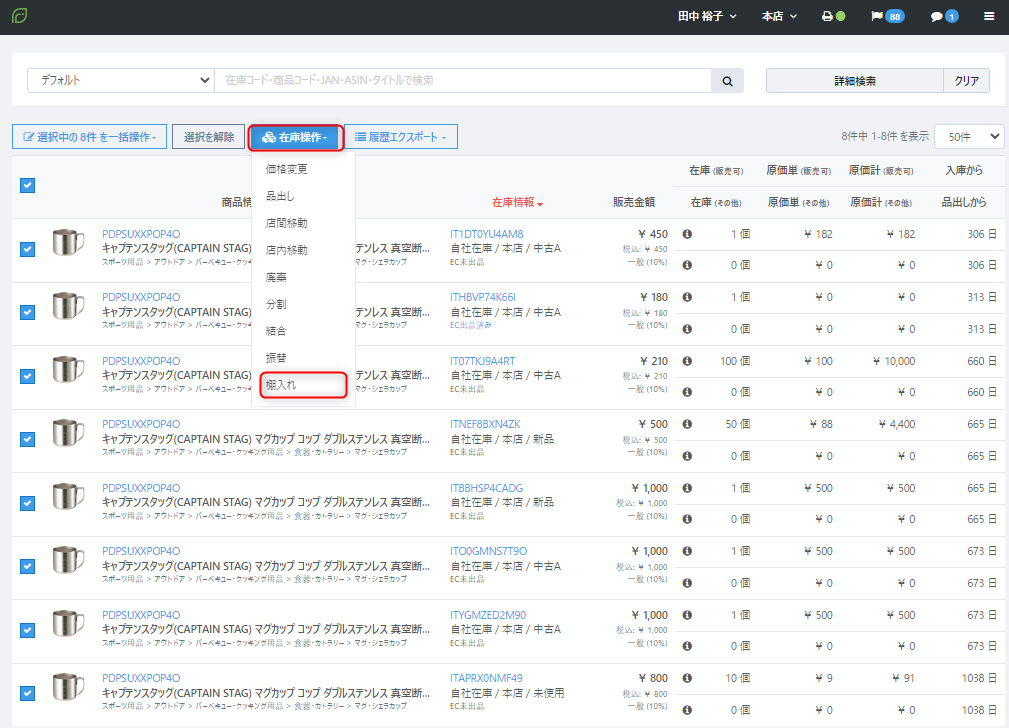Open the hamburger menu icon
The height and width of the screenshot is (728, 1009).
[x=989, y=17]
